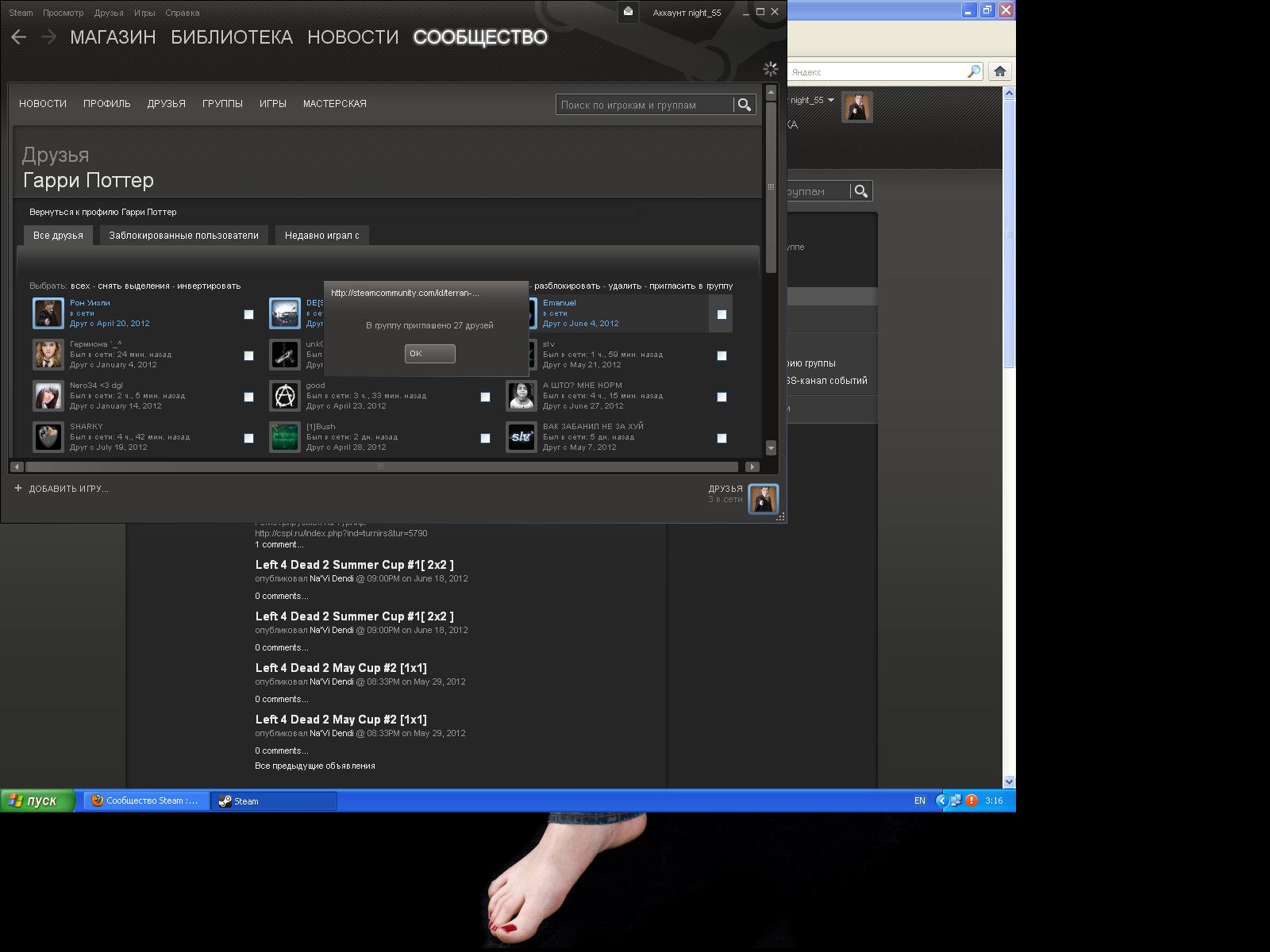Open the night_55 dropdown arrow in browser
This screenshot has width=1270, height=952.
tap(831, 100)
